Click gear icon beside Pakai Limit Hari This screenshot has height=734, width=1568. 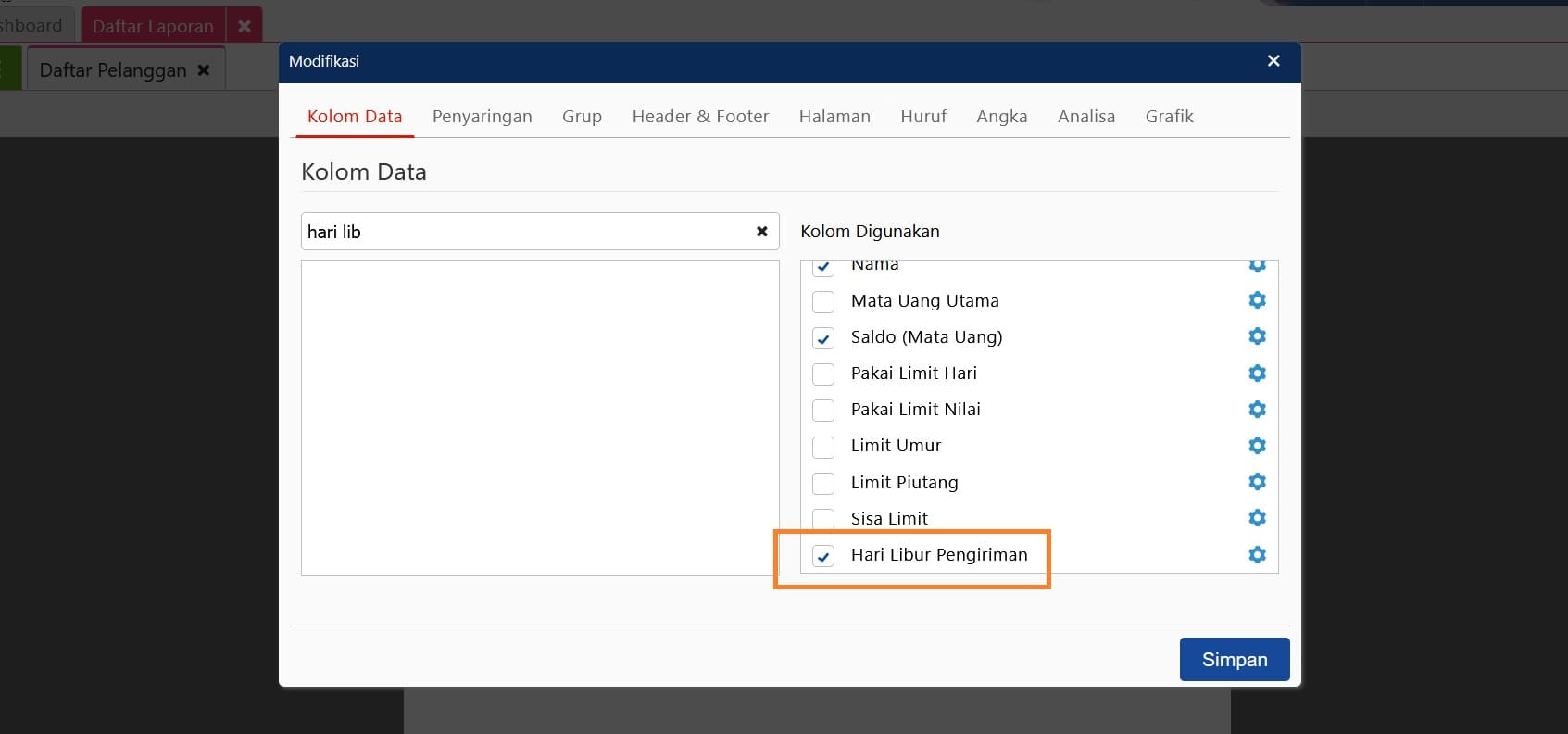pos(1257,373)
